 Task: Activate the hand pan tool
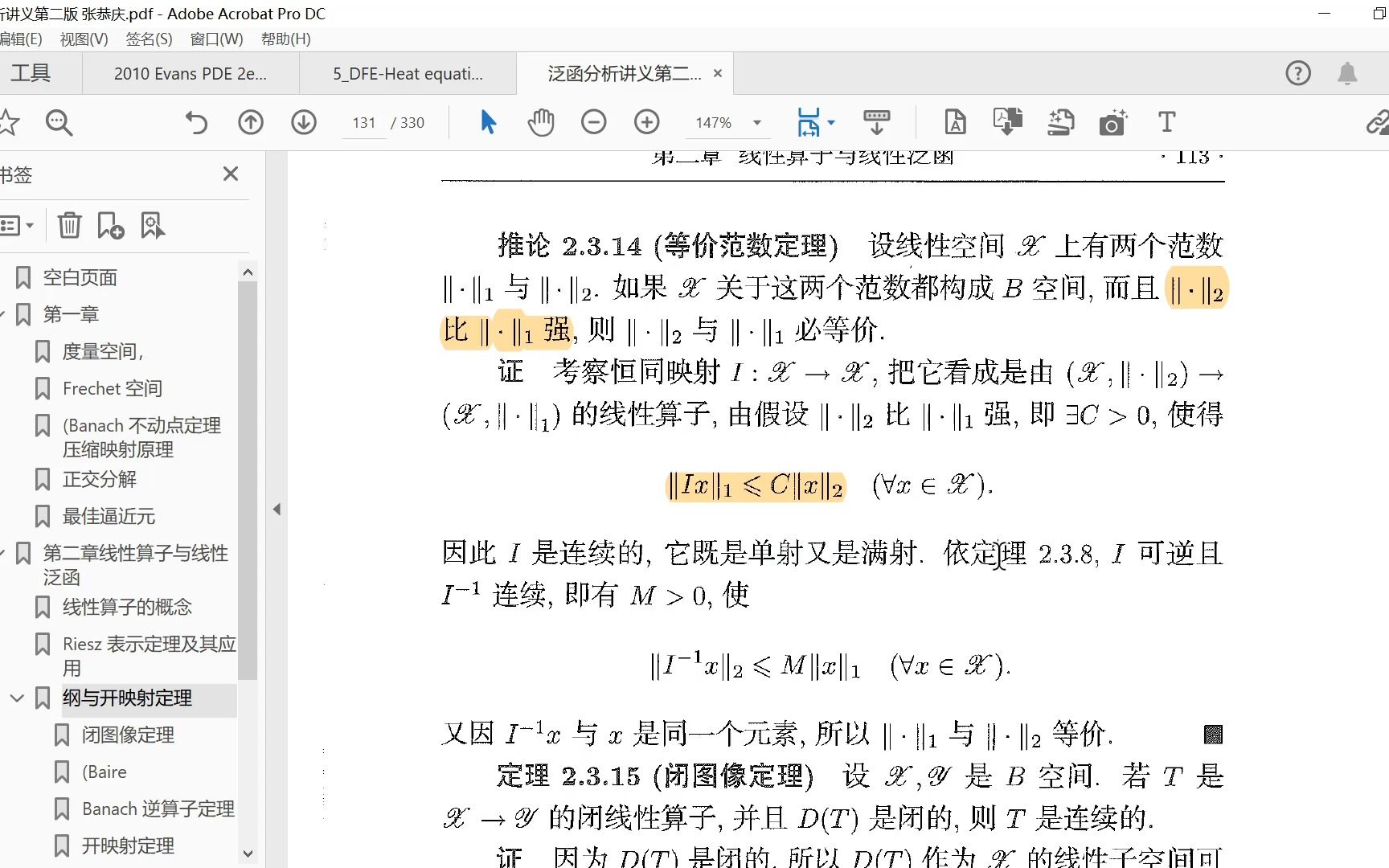click(x=541, y=123)
